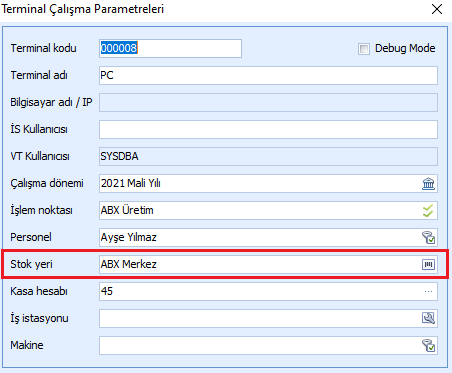Click the Kasa hesabı label
452x373 pixels.
pyautogui.click(x=39, y=291)
